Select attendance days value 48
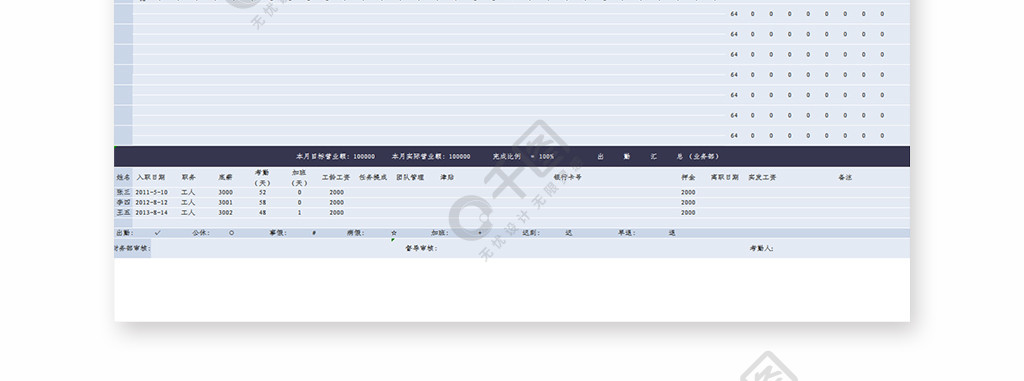The height and width of the screenshot is (381, 1024). [263, 212]
